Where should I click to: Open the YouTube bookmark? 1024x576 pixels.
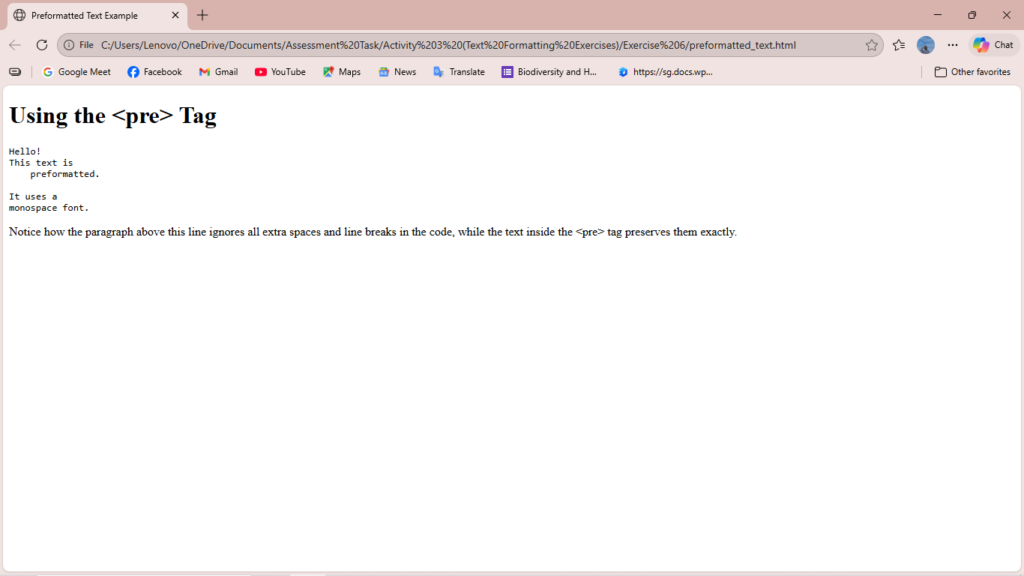click(280, 72)
